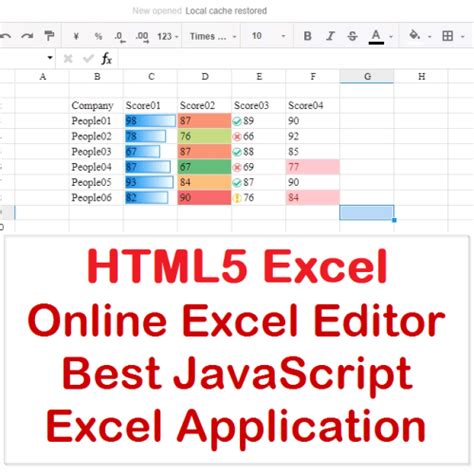474x474 pixels.
Task: Click the fill color paint bucket
Action: tap(414, 35)
